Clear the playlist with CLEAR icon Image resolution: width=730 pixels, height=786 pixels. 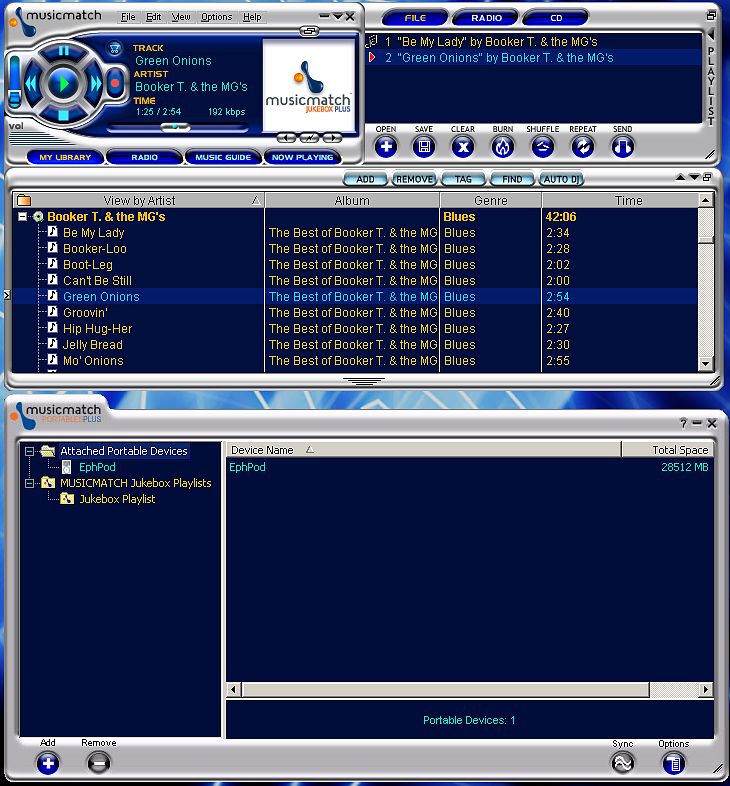click(463, 147)
